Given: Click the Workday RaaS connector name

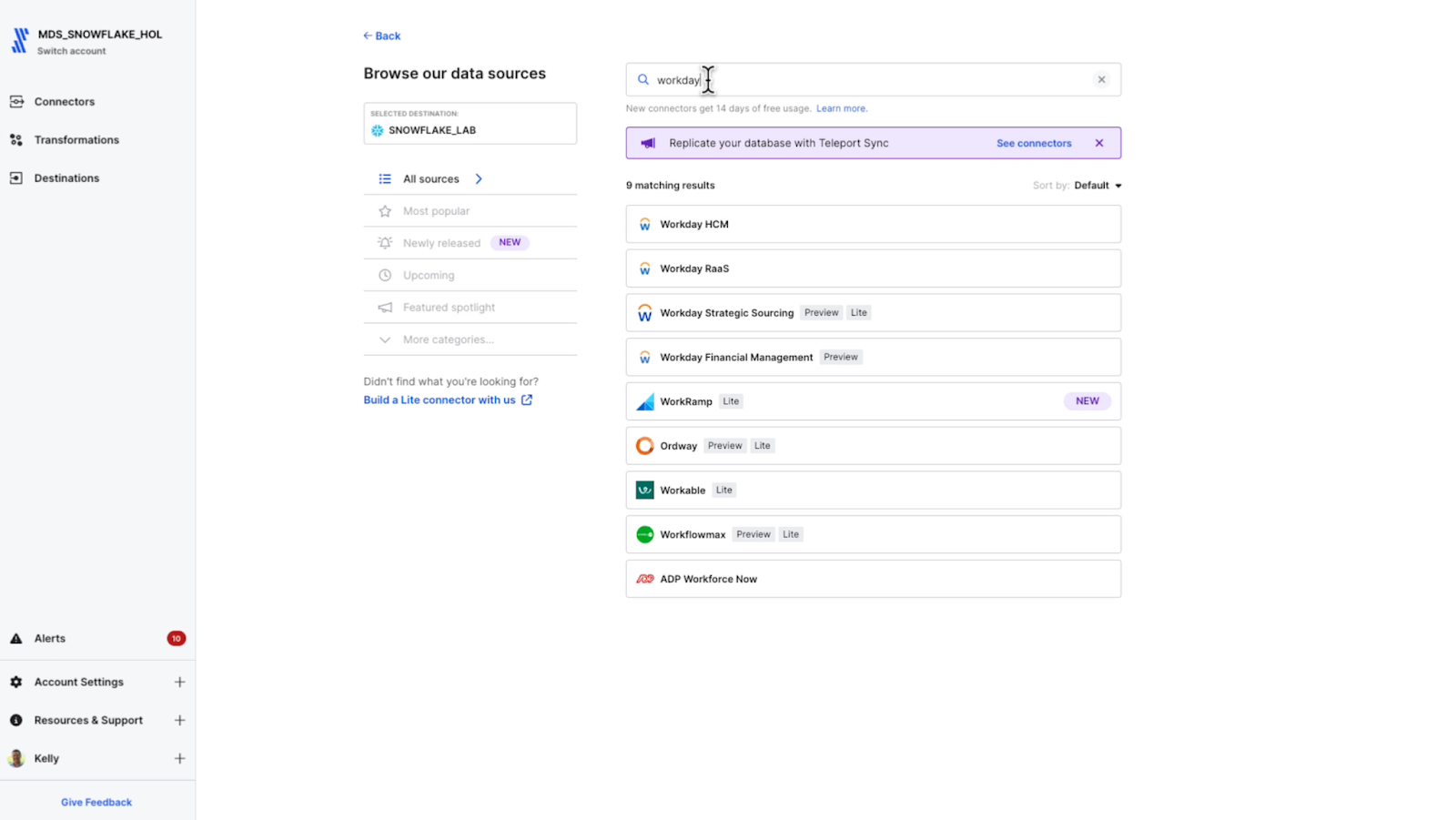Looking at the screenshot, I should pos(694,268).
